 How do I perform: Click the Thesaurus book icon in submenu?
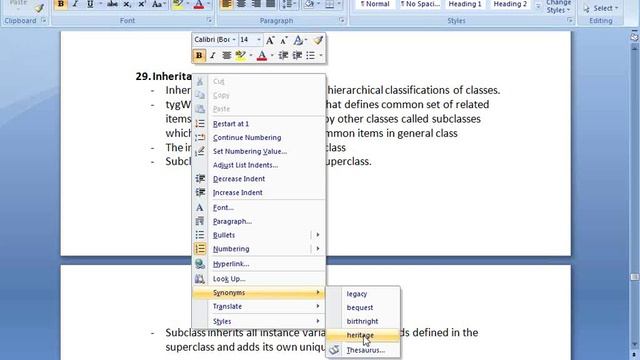pyautogui.click(x=334, y=350)
